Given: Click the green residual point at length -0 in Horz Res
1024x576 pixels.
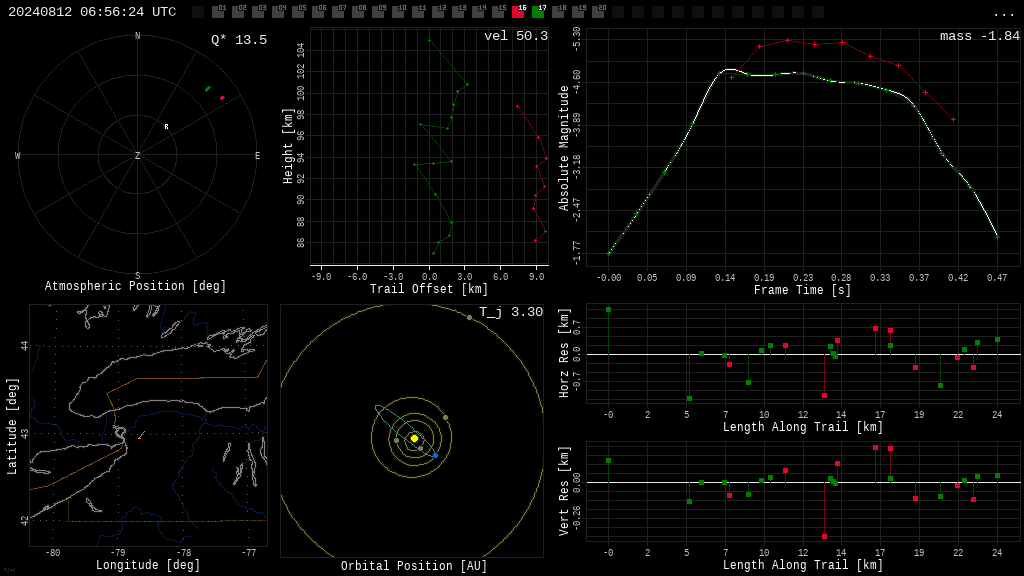Looking at the screenshot, I should coord(608,310).
